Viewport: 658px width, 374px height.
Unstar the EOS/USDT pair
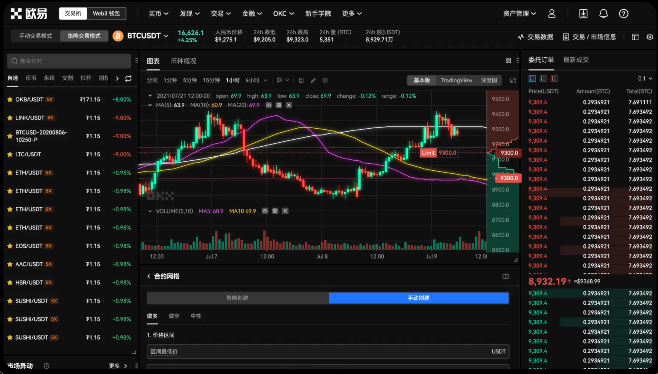pos(10,246)
